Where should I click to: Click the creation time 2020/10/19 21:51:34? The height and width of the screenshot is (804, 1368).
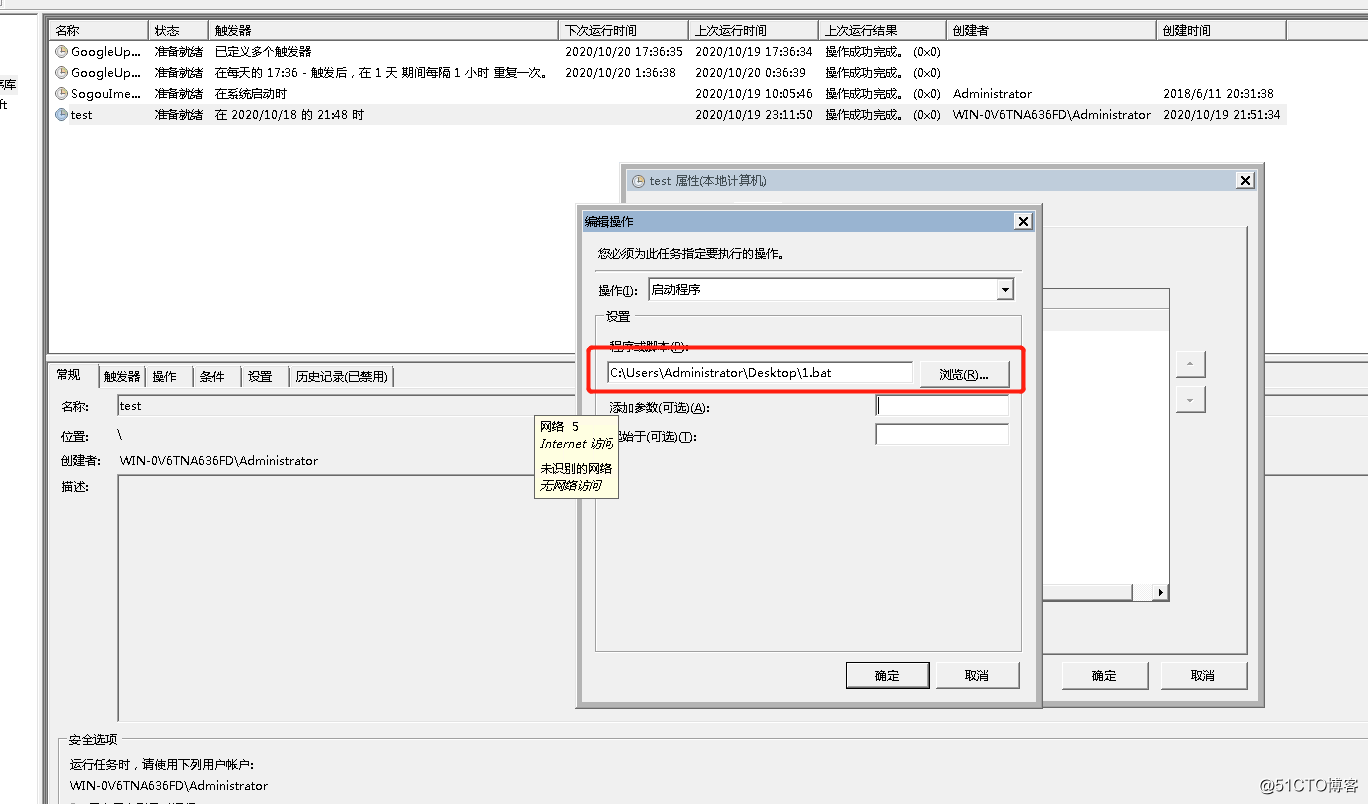point(1222,115)
